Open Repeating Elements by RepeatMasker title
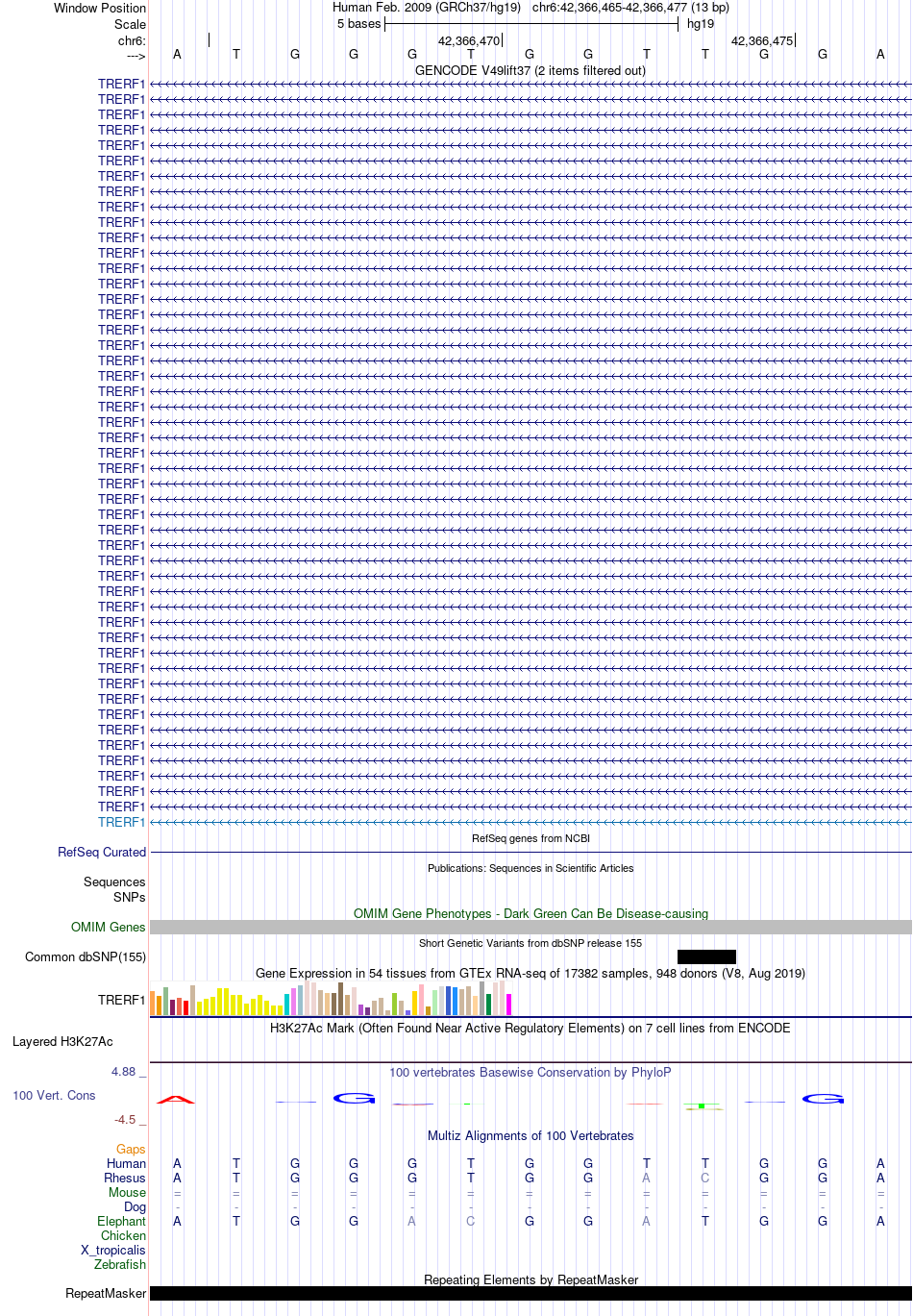Viewport: 913px width, 1316px height. (x=531, y=1279)
